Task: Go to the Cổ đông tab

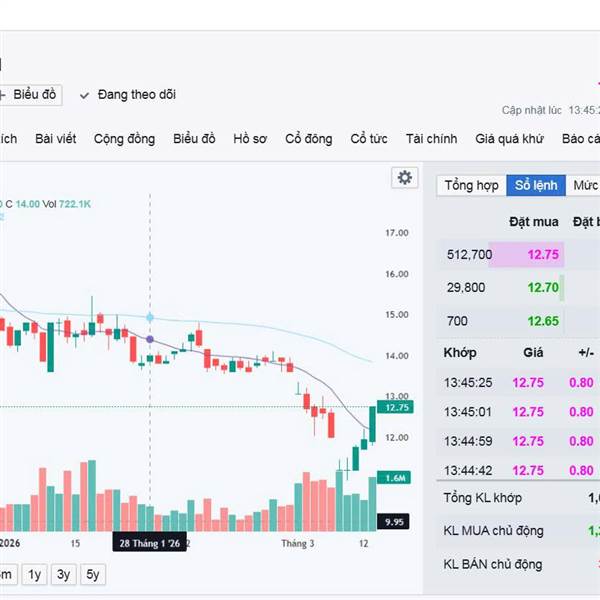Action: coord(308,139)
